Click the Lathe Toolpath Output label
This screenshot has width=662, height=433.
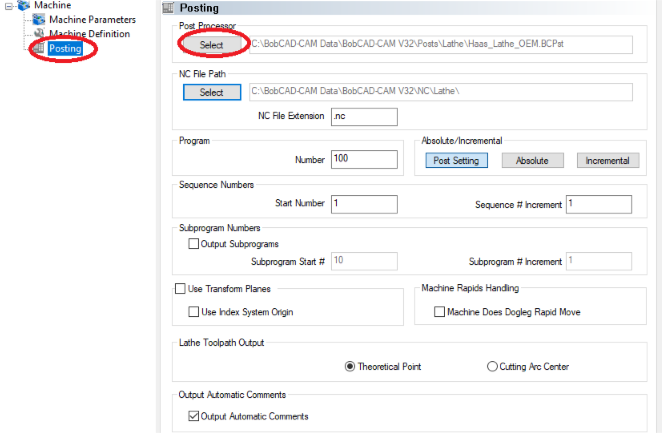pos(221,343)
